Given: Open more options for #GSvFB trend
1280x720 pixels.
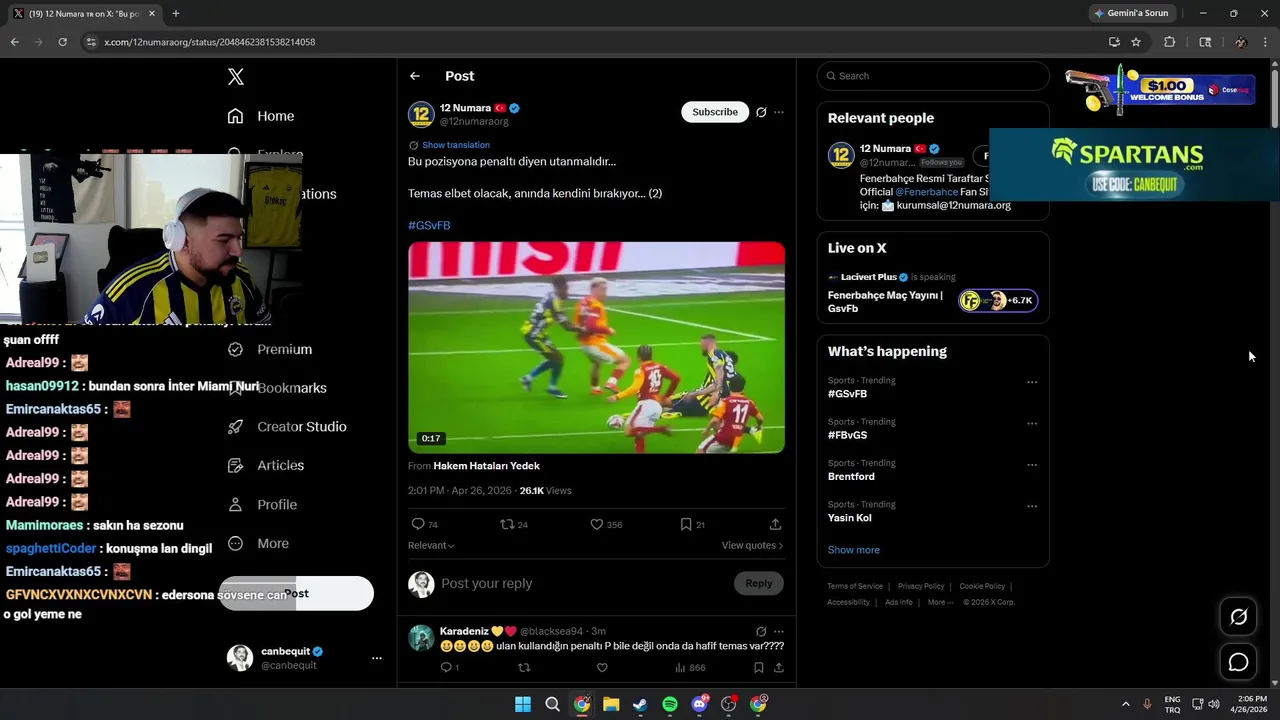Looking at the screenshot, I should [x=1032, y=382].
